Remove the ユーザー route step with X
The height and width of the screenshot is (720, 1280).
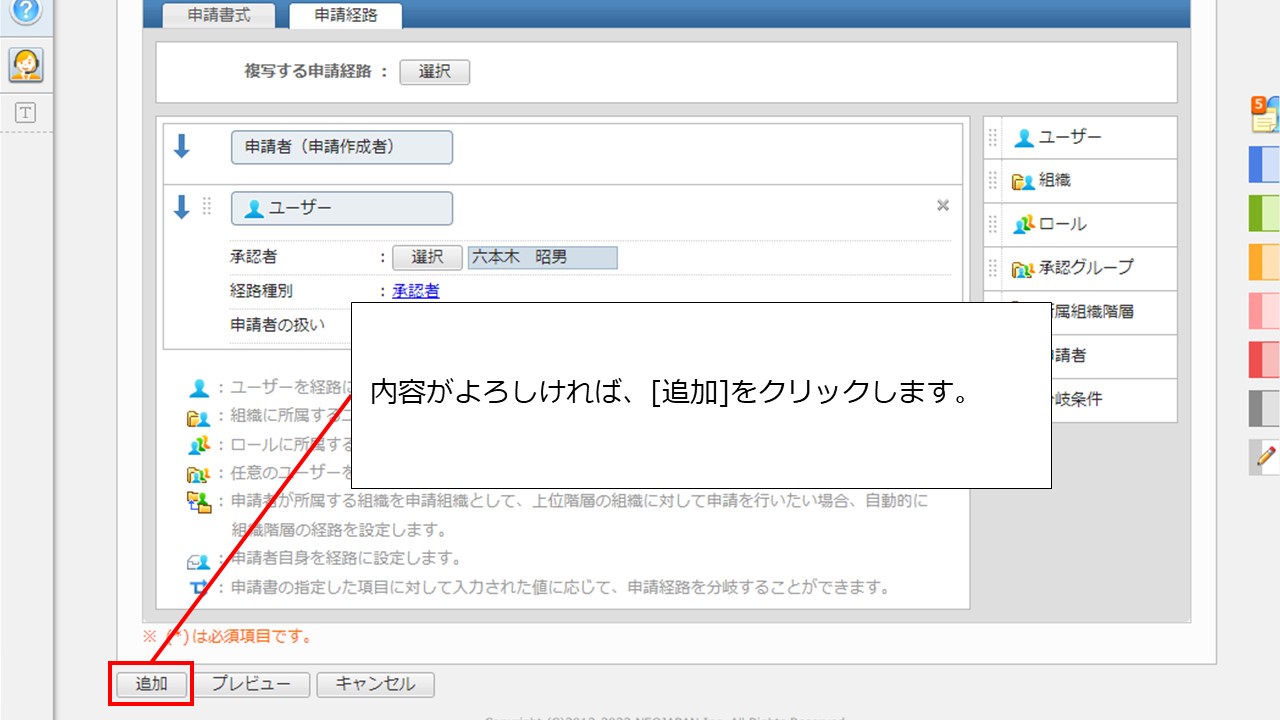click(942, 205)
